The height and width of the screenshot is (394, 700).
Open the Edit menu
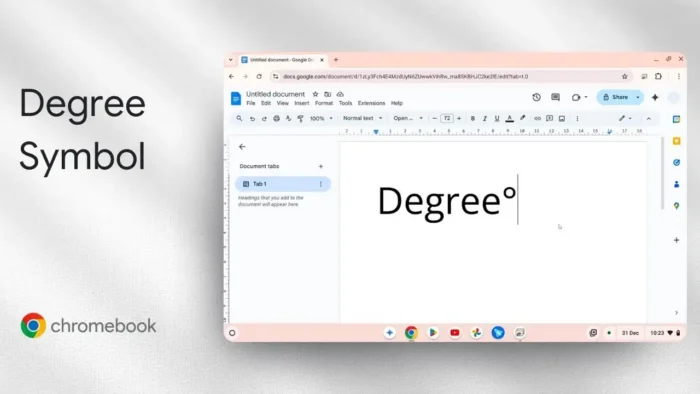click(266, 103)
